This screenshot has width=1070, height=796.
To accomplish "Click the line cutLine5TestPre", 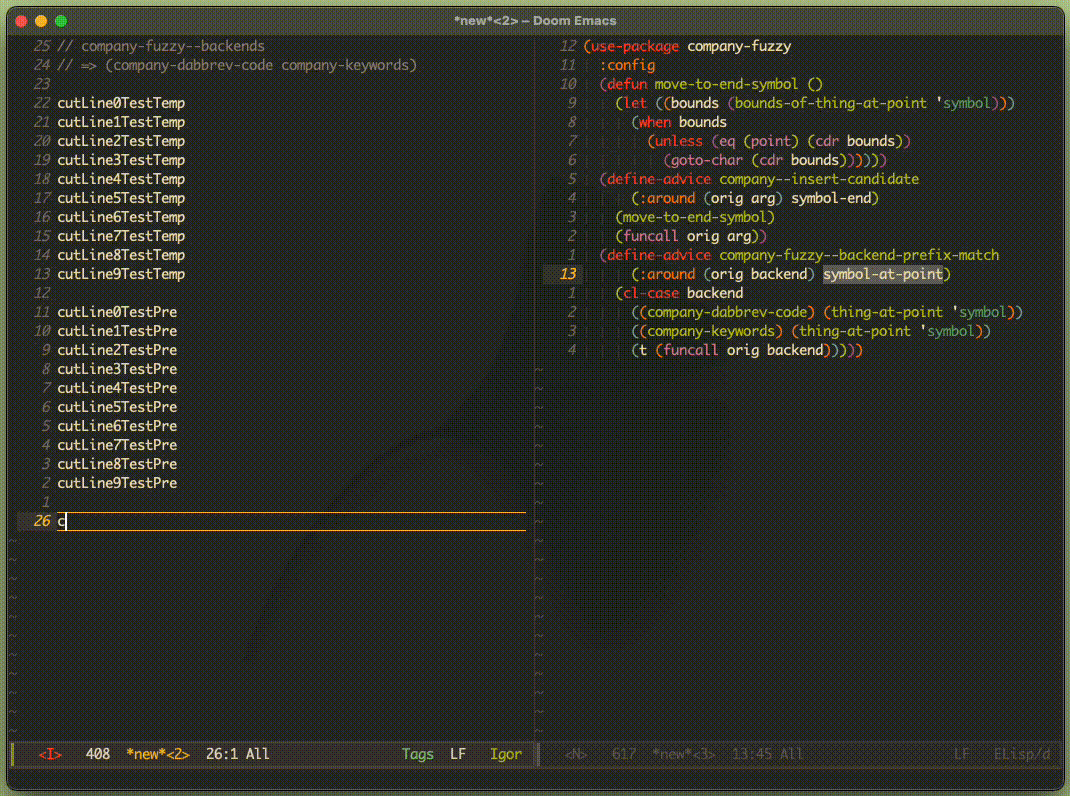I will (117, 408).
